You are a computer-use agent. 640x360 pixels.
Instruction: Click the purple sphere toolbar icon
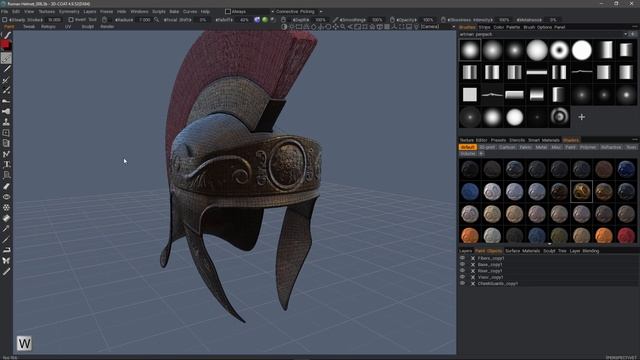click(257, 20)
